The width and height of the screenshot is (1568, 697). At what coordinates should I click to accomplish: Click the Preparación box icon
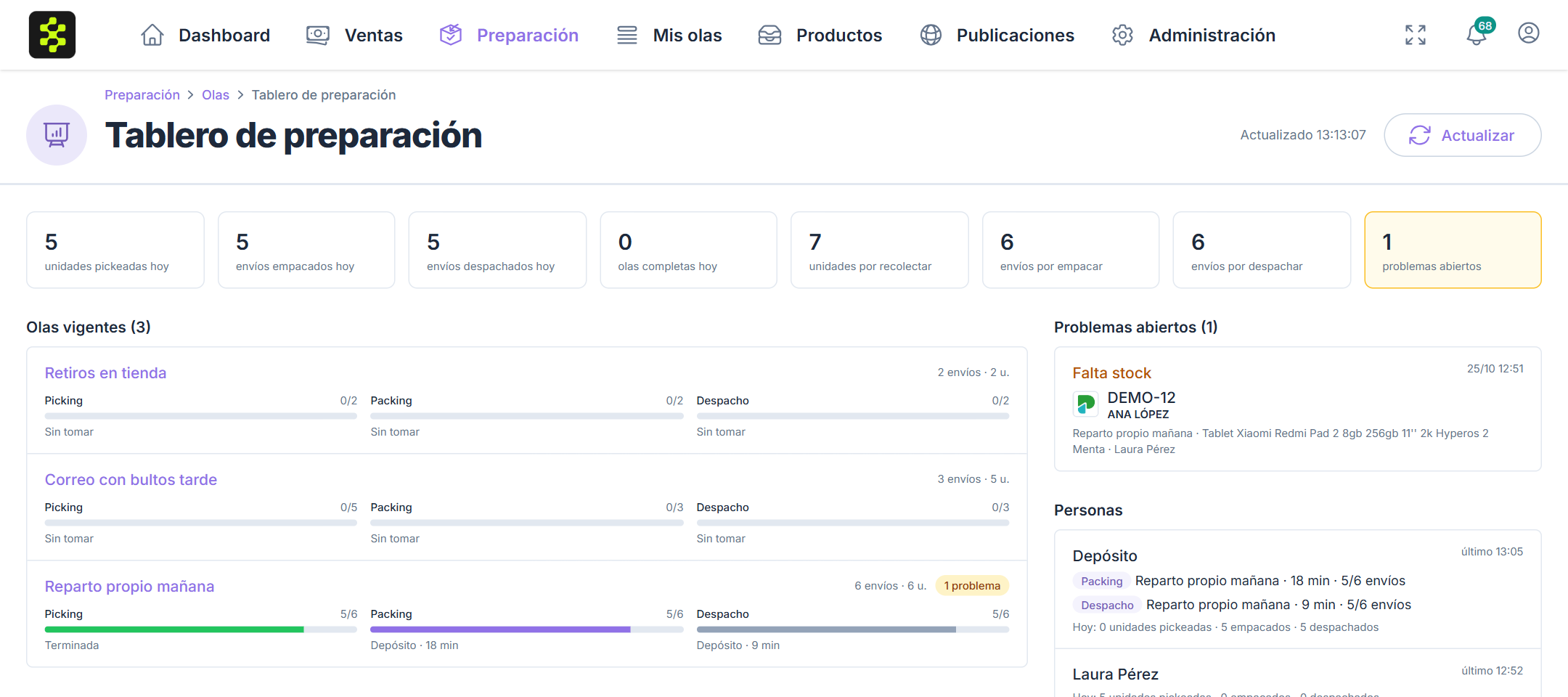click(x=451, y=35)
